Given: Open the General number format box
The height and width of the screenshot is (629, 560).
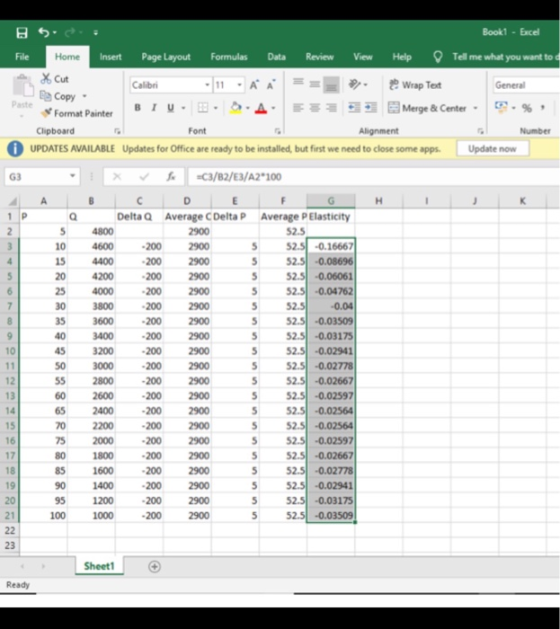Looking at the screenshot, I should (x=526, y=85).
